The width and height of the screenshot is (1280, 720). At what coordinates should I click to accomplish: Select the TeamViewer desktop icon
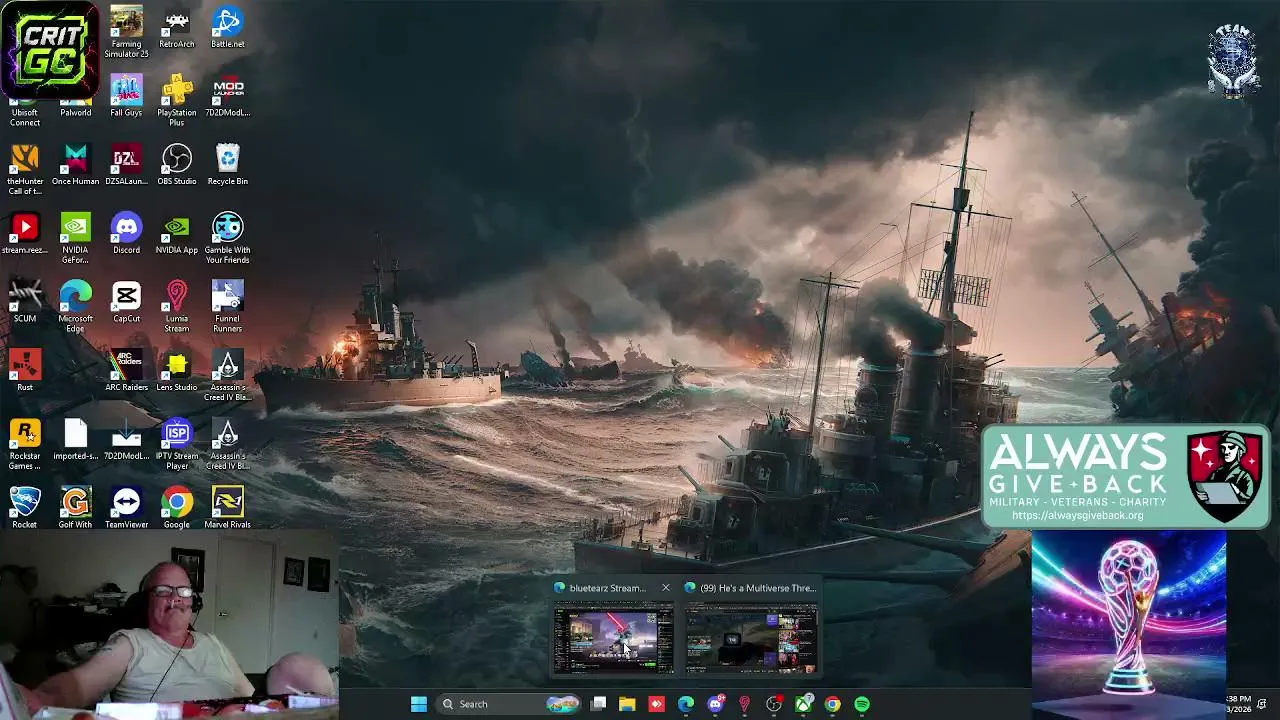pyautogui.click(x=126, y=508)
